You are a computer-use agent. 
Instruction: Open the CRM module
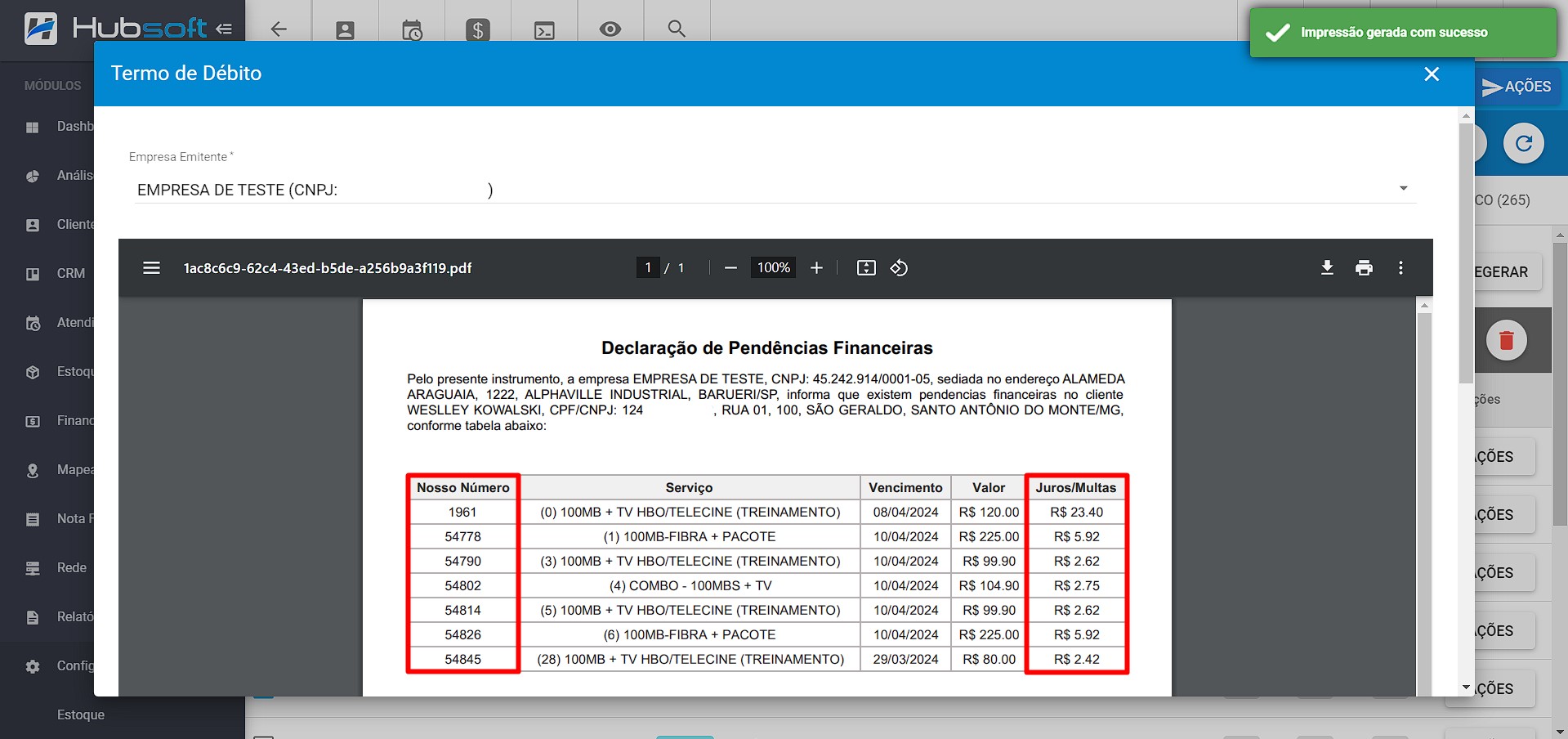click(70, 274)
